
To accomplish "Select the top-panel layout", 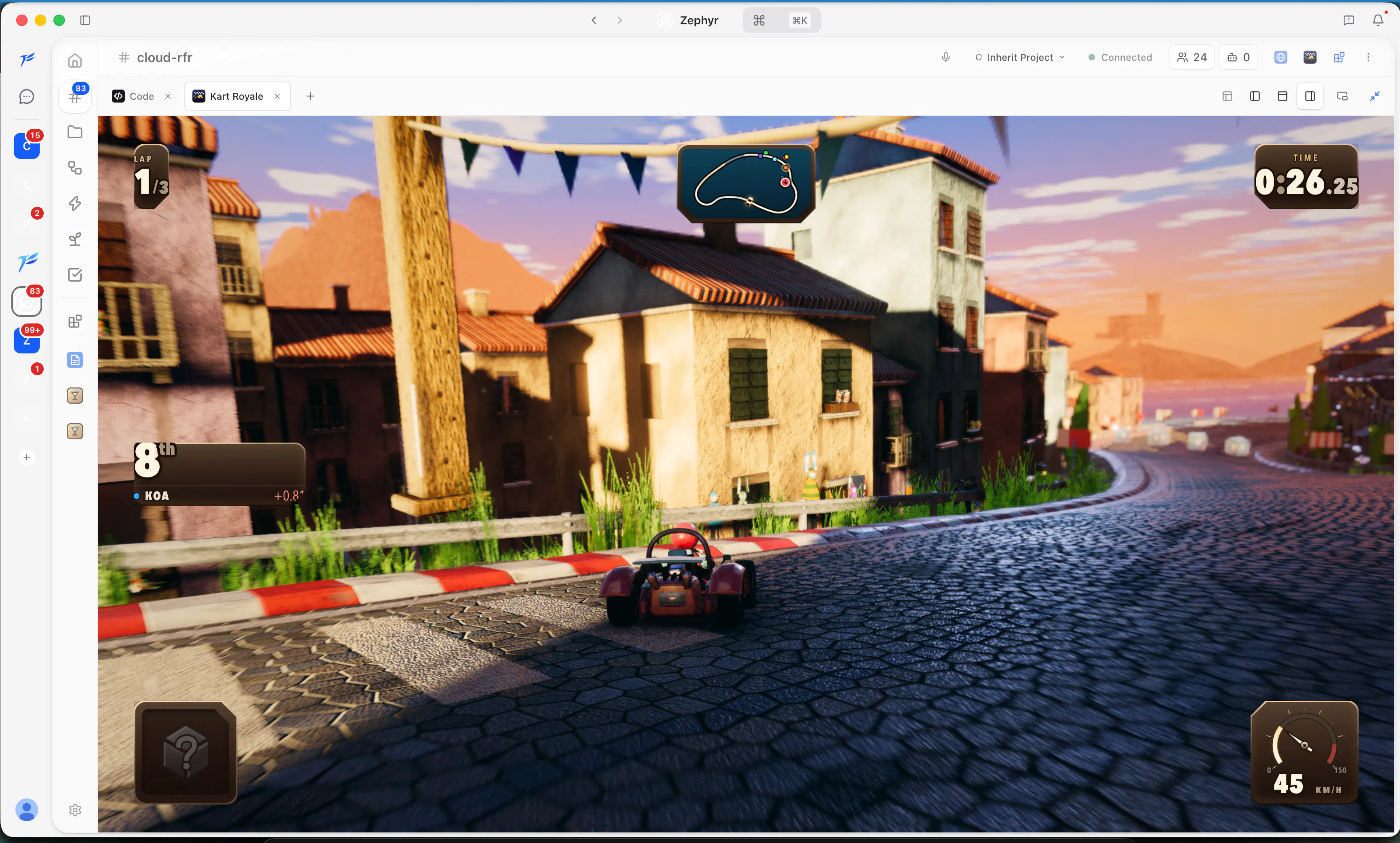I will tap(1283, 96).
